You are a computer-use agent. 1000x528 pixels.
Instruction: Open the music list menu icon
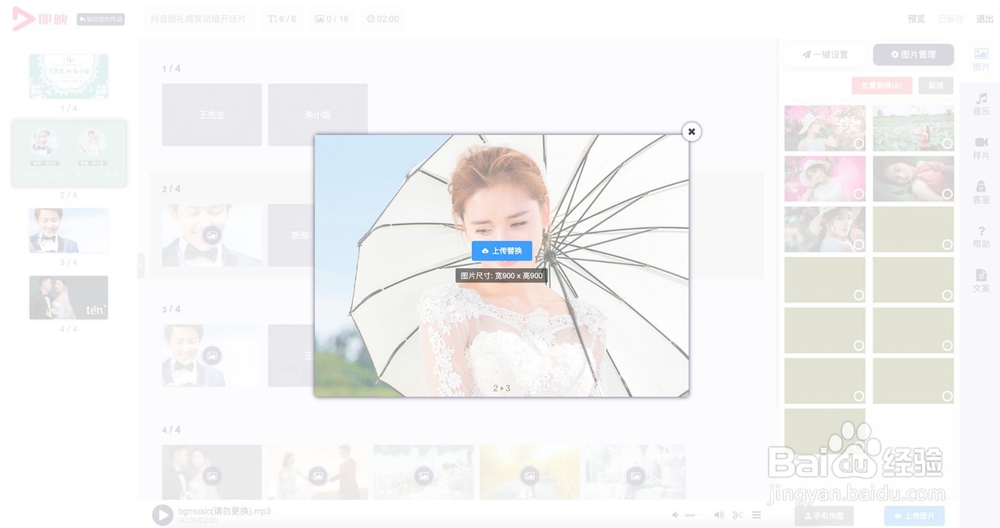756,515
